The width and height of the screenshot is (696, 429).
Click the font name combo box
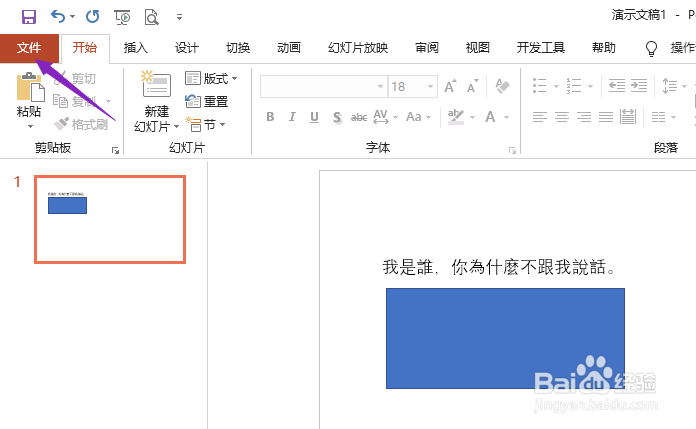[x=323, y=87]
